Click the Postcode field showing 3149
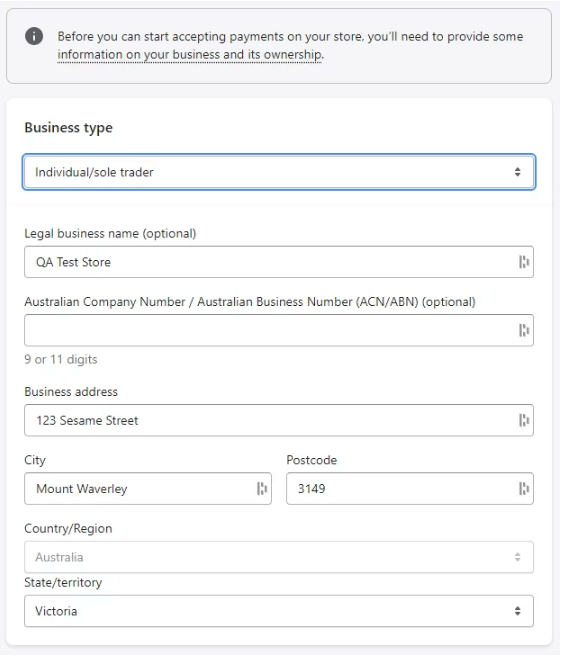The image size is (563, 660). click(410, 489)
